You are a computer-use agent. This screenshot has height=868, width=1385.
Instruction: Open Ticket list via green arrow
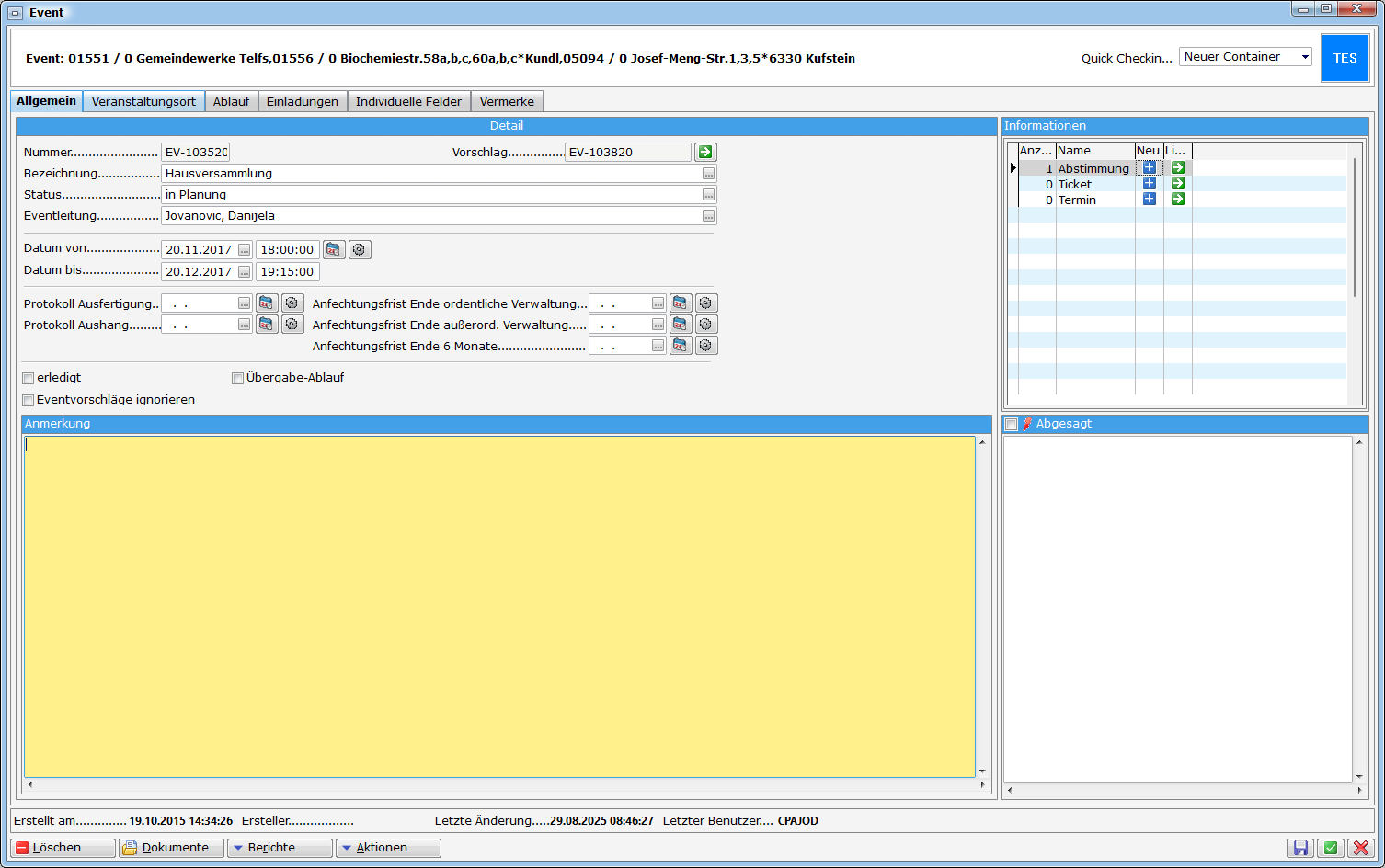pos(1177,184)
